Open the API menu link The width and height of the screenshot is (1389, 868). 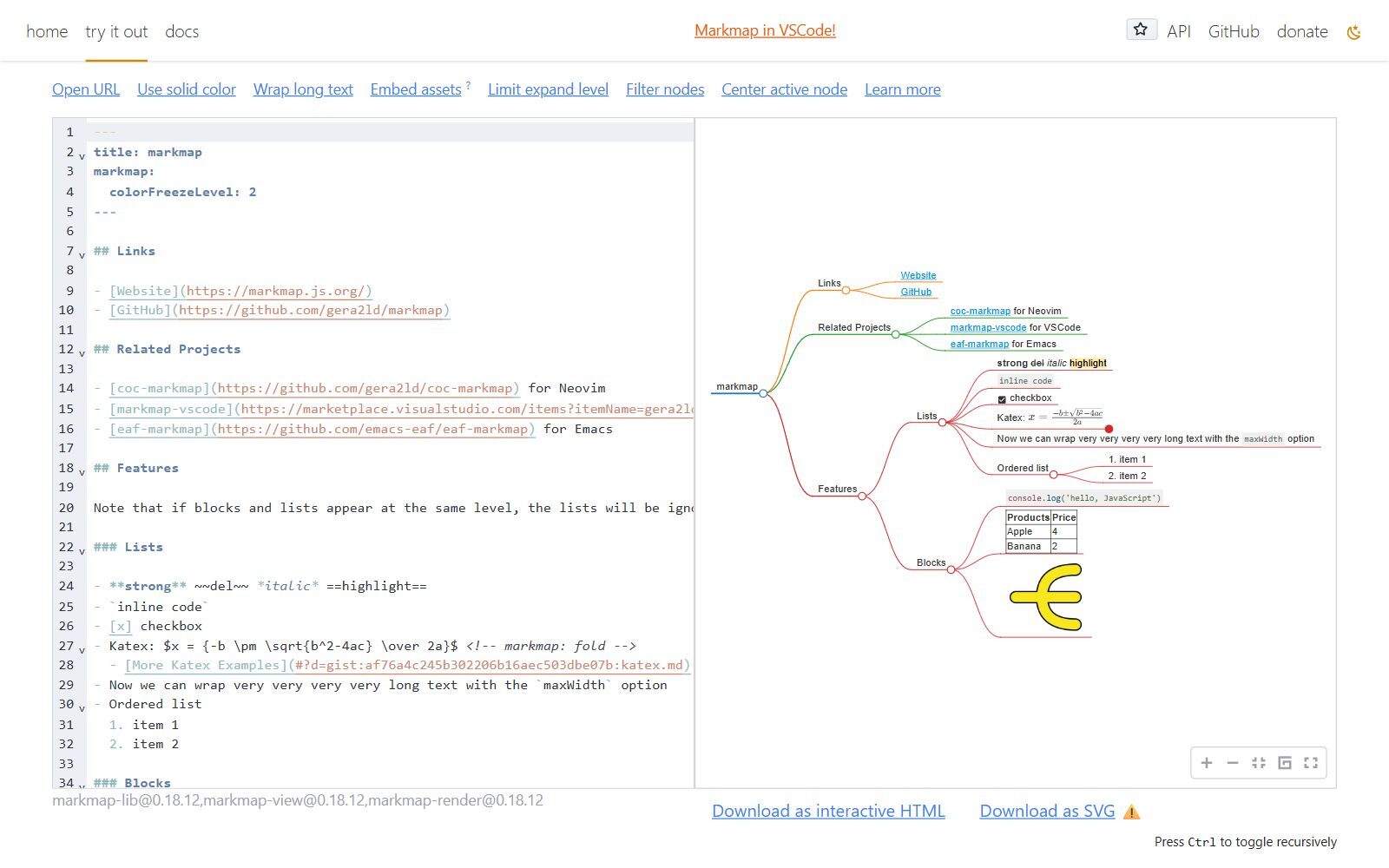1179,31
